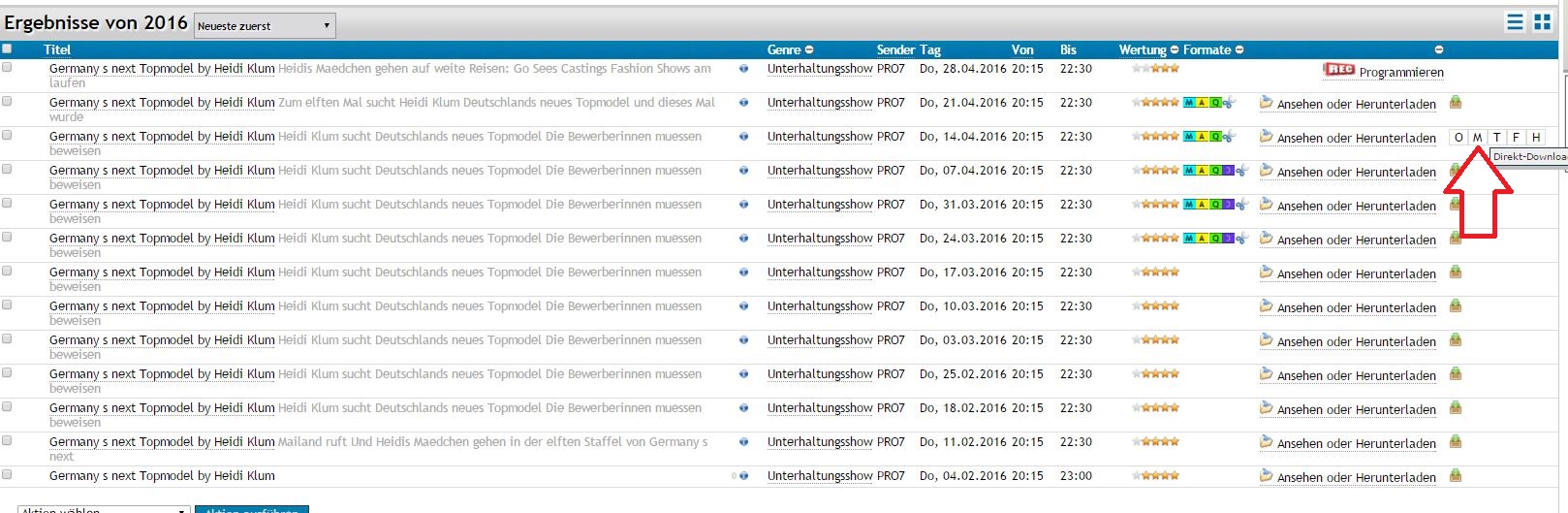This screenshot has width=1568, height=513.
Task: Collapse the Genre column with minus icon
Action: click(x=809, y=49)
